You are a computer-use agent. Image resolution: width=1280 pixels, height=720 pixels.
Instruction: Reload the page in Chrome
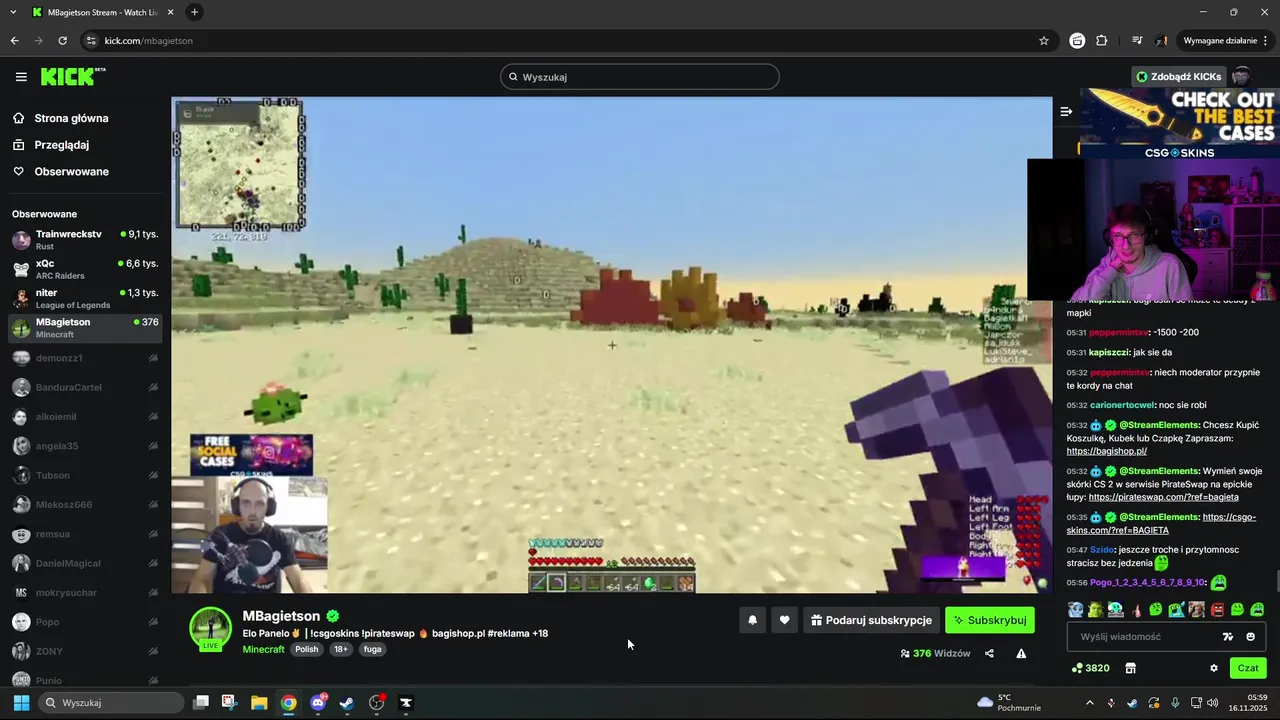click(62, 41)
